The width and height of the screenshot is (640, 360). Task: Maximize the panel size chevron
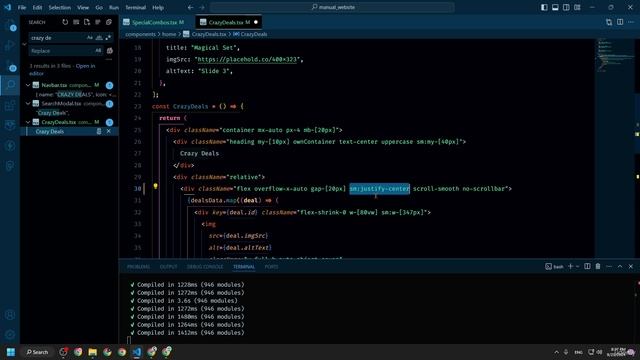620,267
